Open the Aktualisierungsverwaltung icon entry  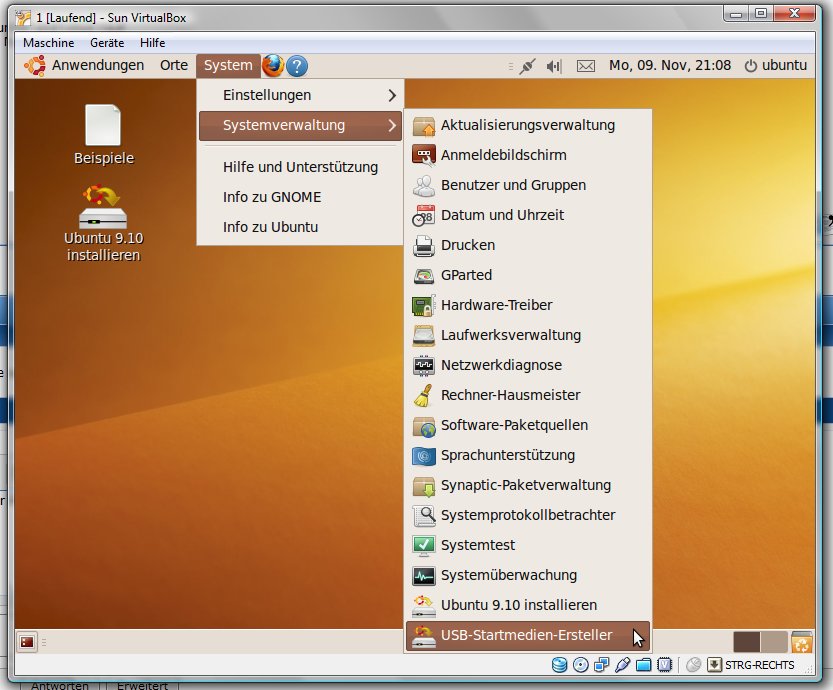423,125
